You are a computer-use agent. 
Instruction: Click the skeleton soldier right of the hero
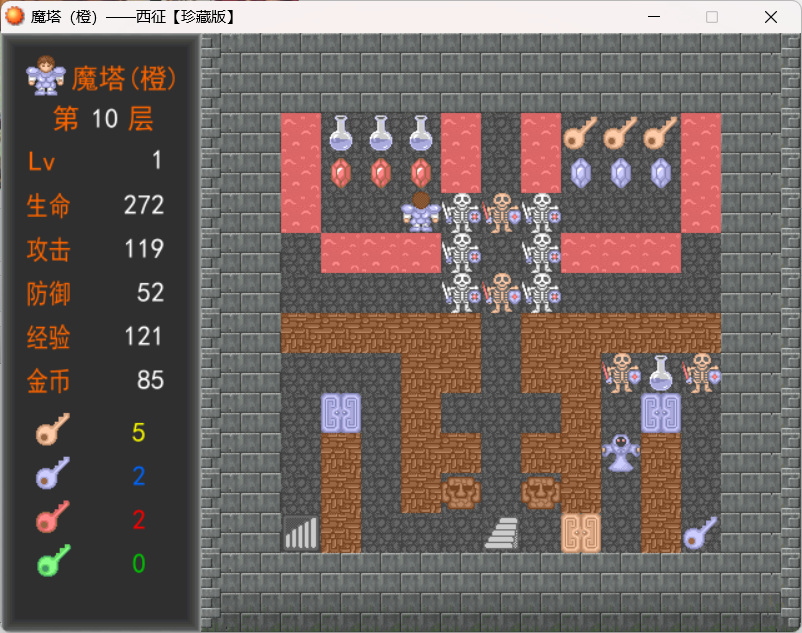click(461, 213)
